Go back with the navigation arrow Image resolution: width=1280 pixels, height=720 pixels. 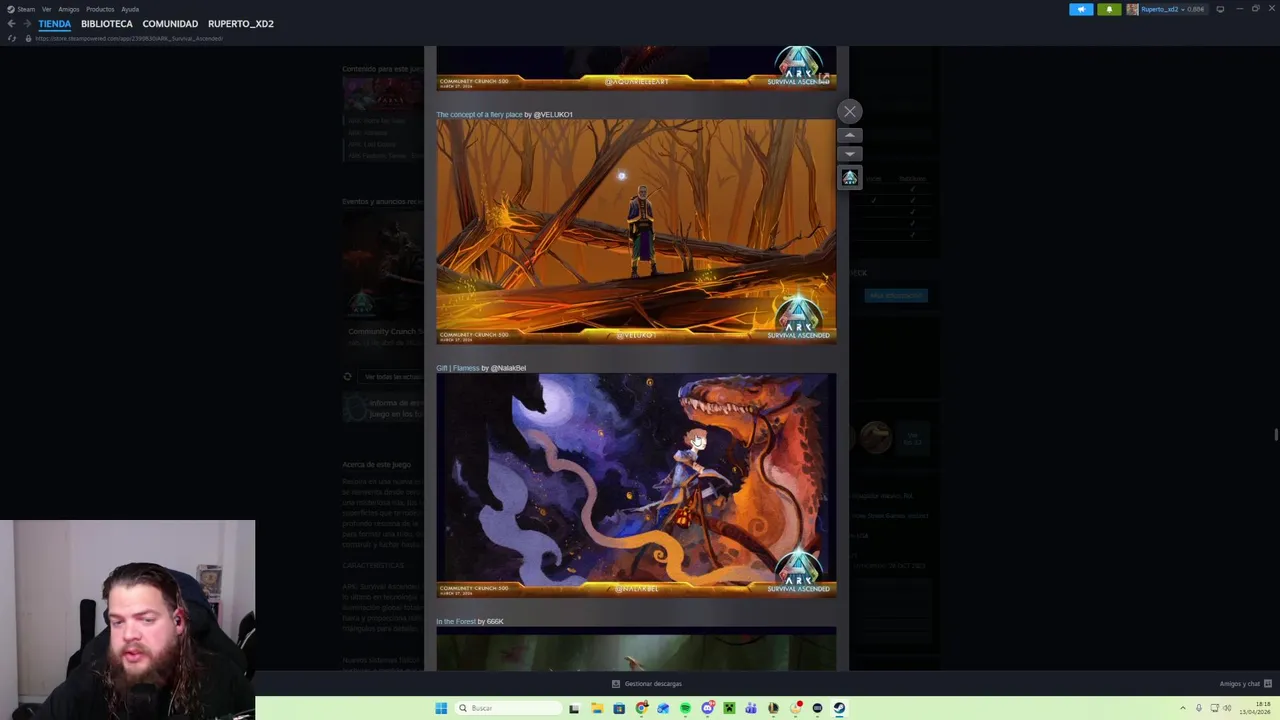(11, 24)
